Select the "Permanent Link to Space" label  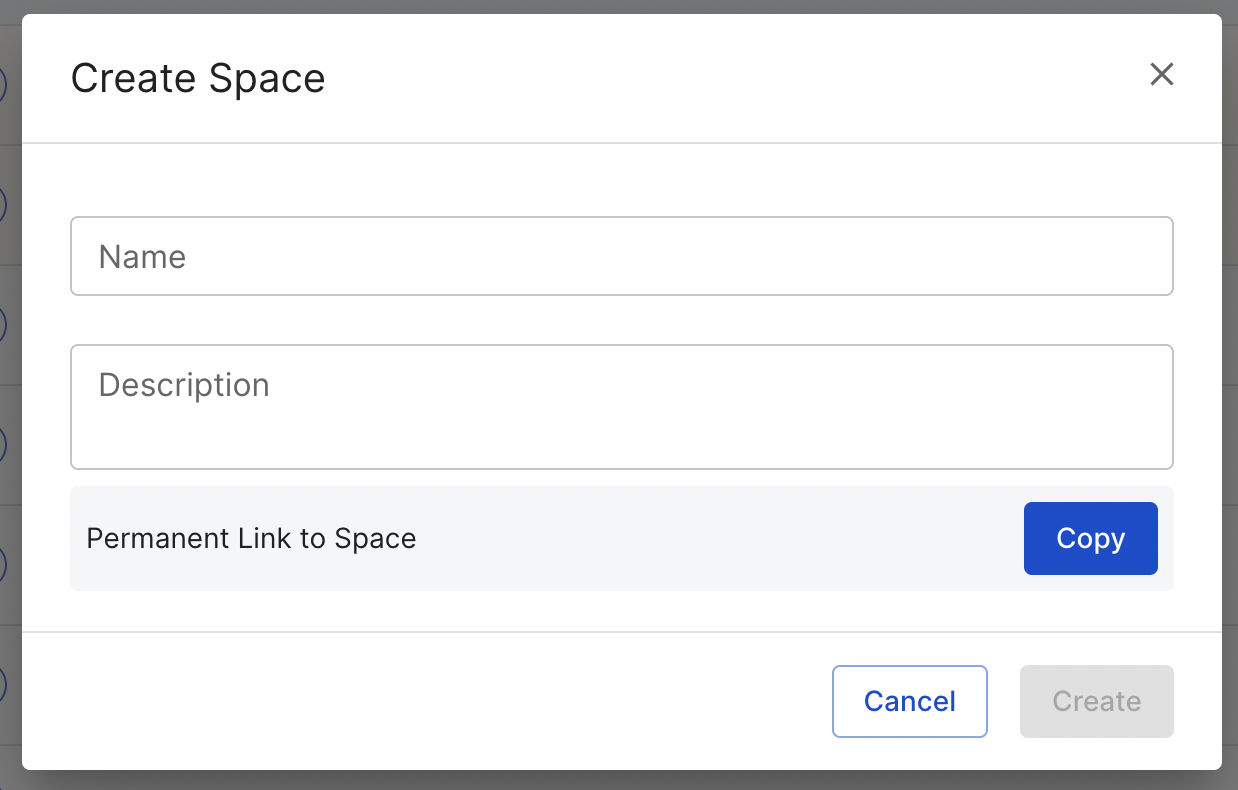click(x=251, y=539)
